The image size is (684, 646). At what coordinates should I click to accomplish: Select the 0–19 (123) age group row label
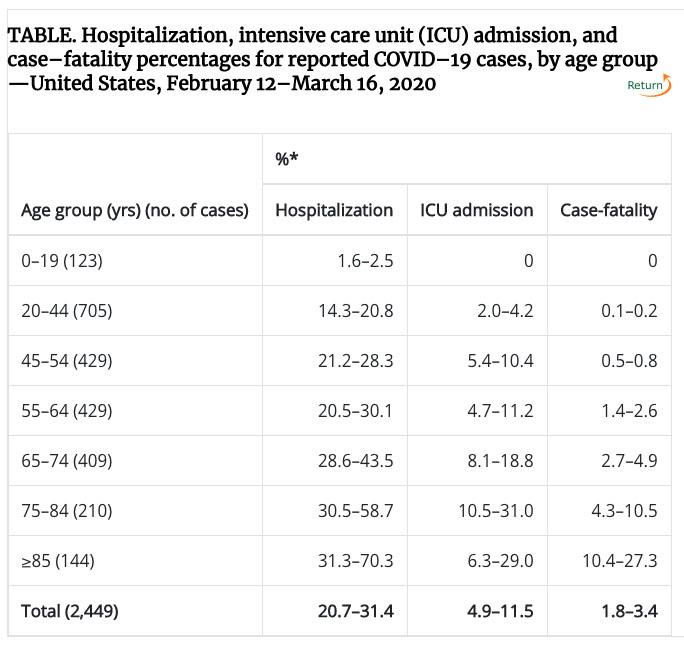coord(62,261)
